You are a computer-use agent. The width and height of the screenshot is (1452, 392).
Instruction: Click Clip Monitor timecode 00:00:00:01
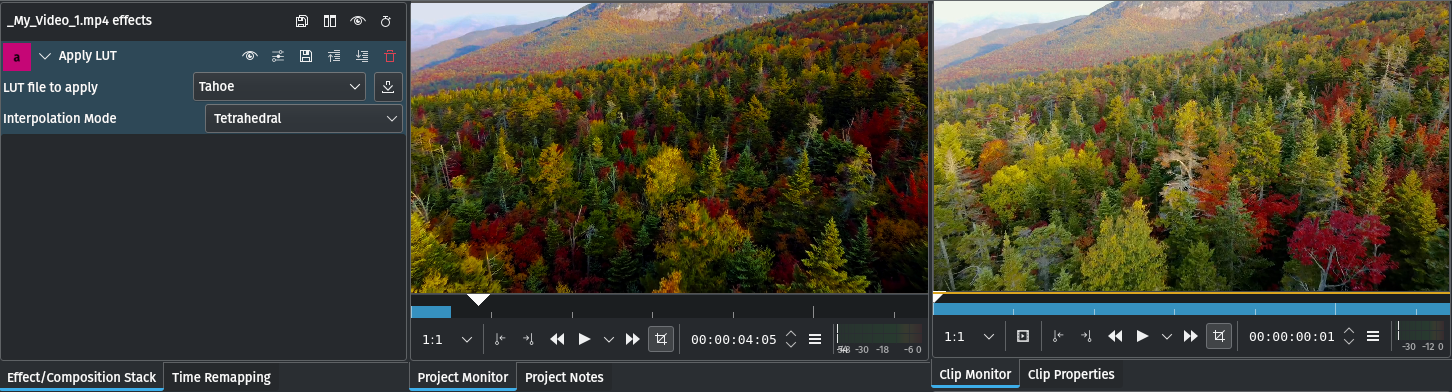[1291, 337]
